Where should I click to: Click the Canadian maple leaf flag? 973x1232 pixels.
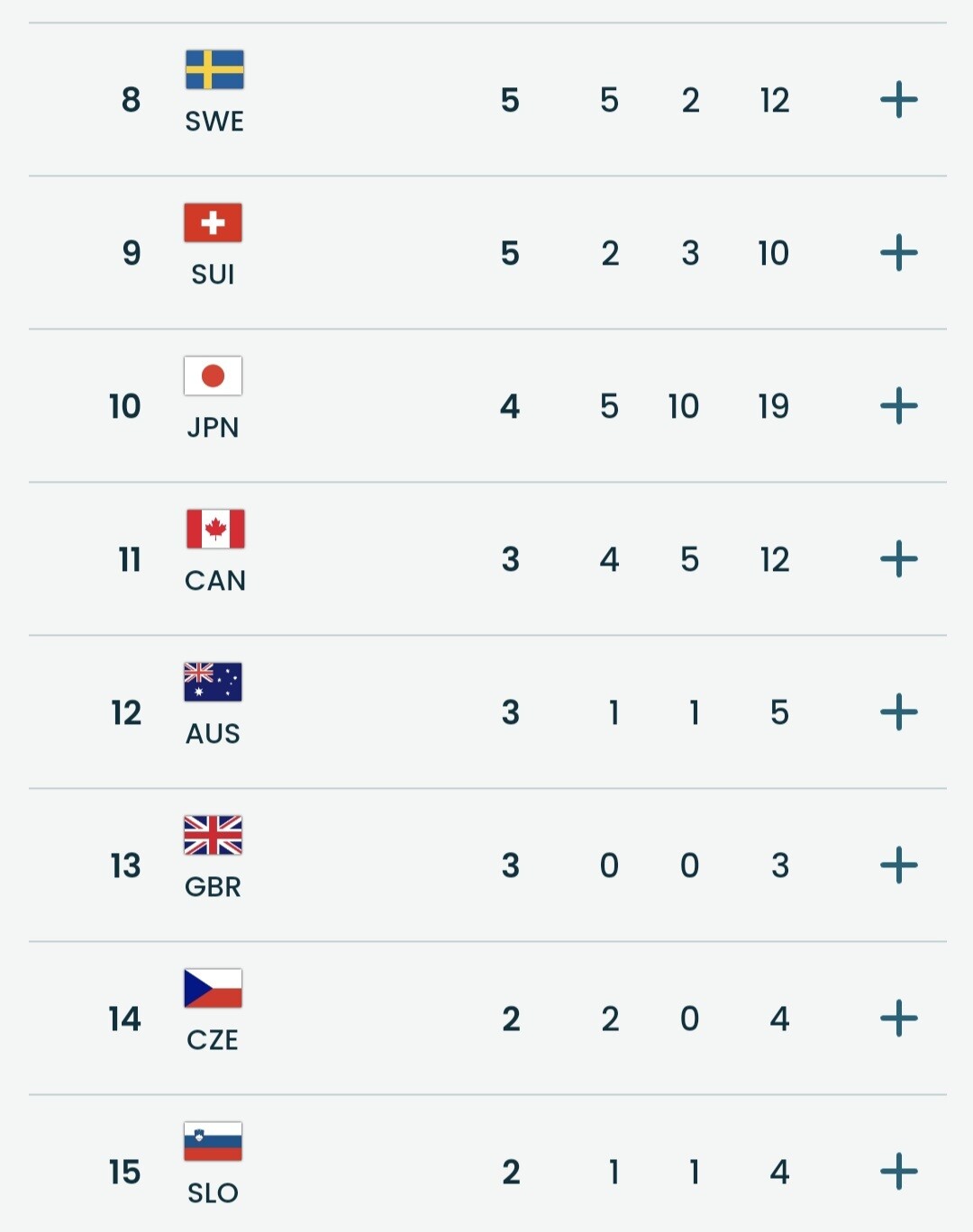point(214,529)
